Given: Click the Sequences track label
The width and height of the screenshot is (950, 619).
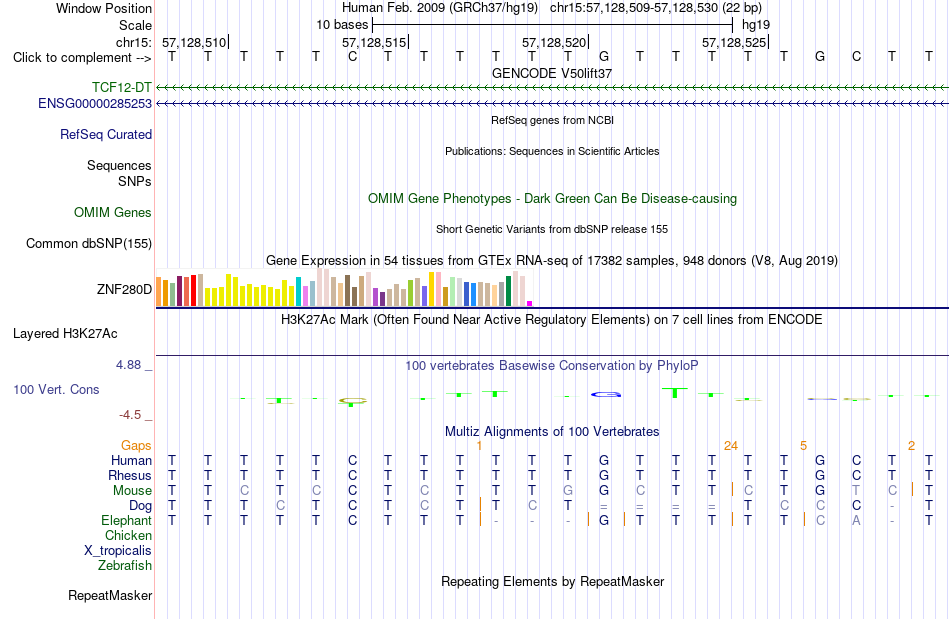Looking at the screenshot, I should click(119, 165).
